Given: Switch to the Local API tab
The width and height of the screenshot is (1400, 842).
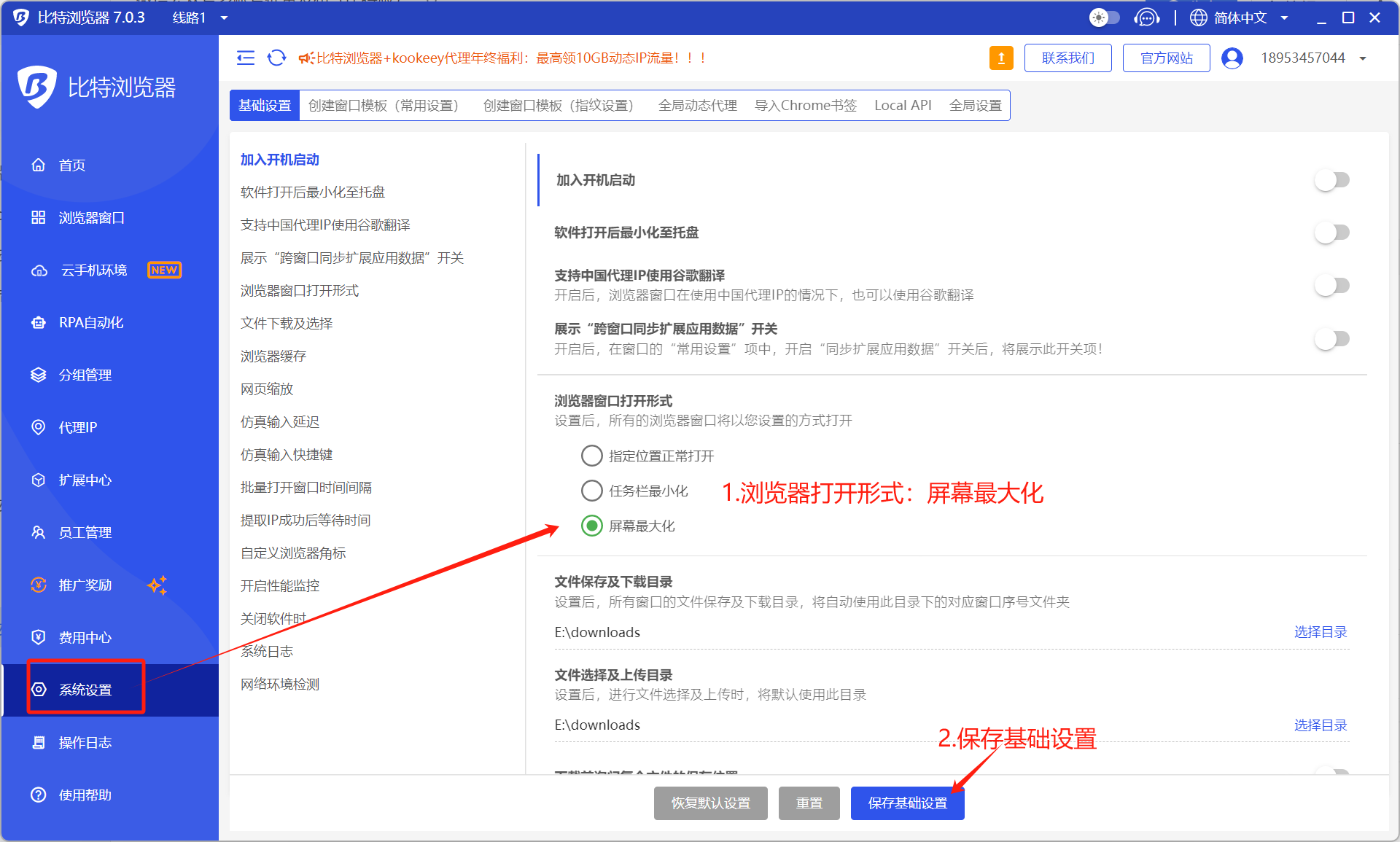Looking at the screenshot, I should click(x=903, y=106).
